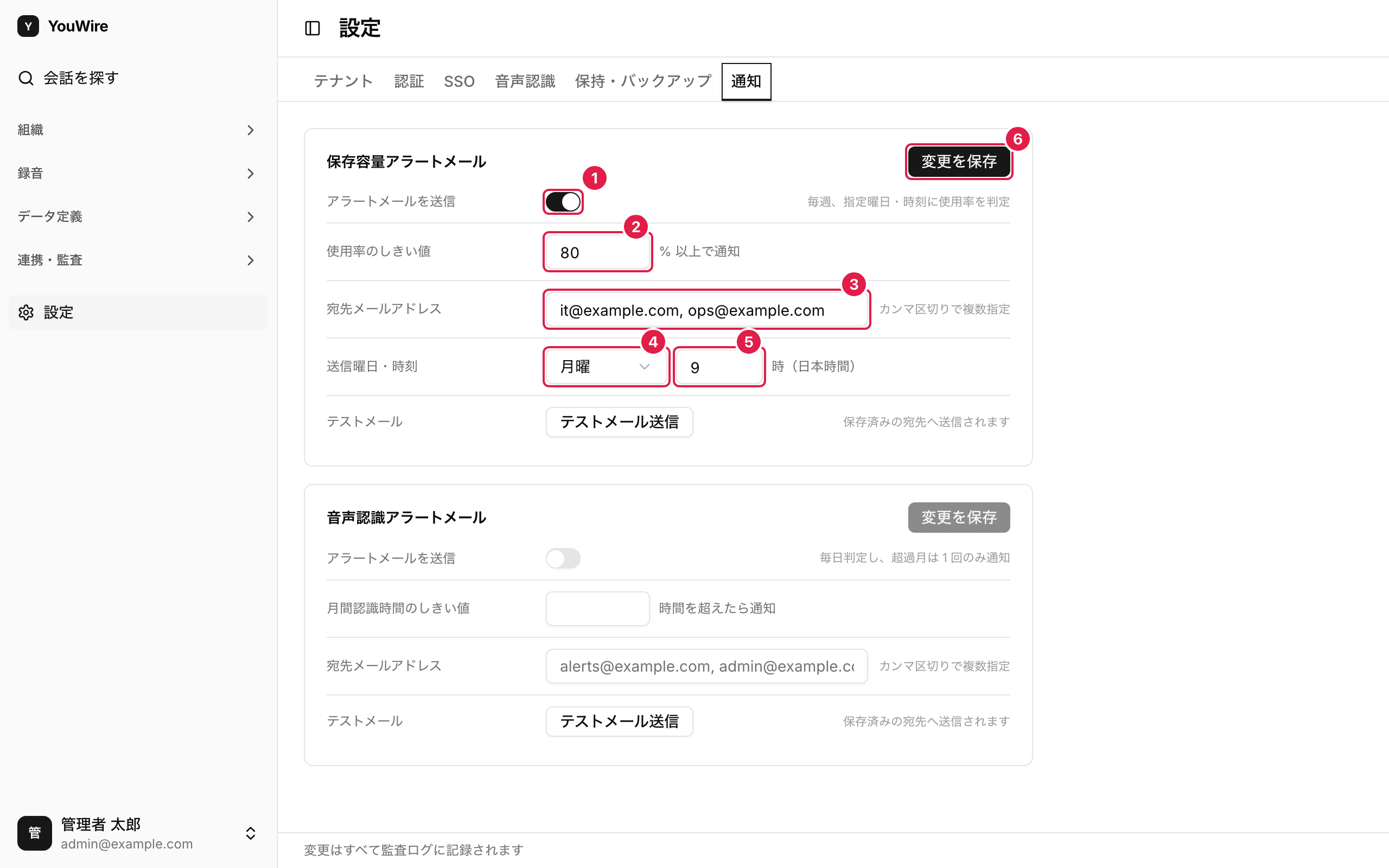
Task: Open 設定 in the sidebar
Action: point(138,312)
